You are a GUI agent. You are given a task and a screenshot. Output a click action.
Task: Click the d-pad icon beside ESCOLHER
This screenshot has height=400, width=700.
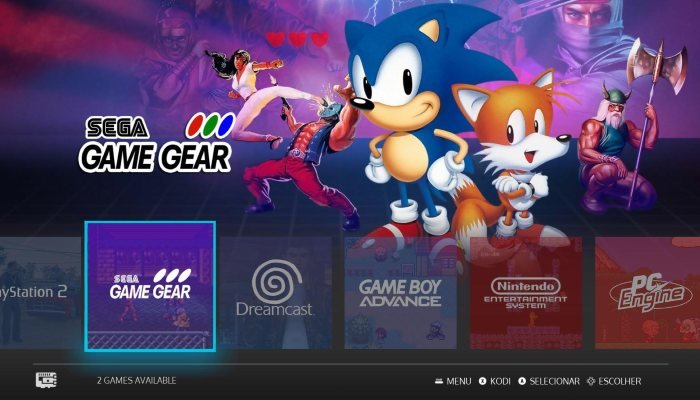pyautogui.click(x=591, y=381)
